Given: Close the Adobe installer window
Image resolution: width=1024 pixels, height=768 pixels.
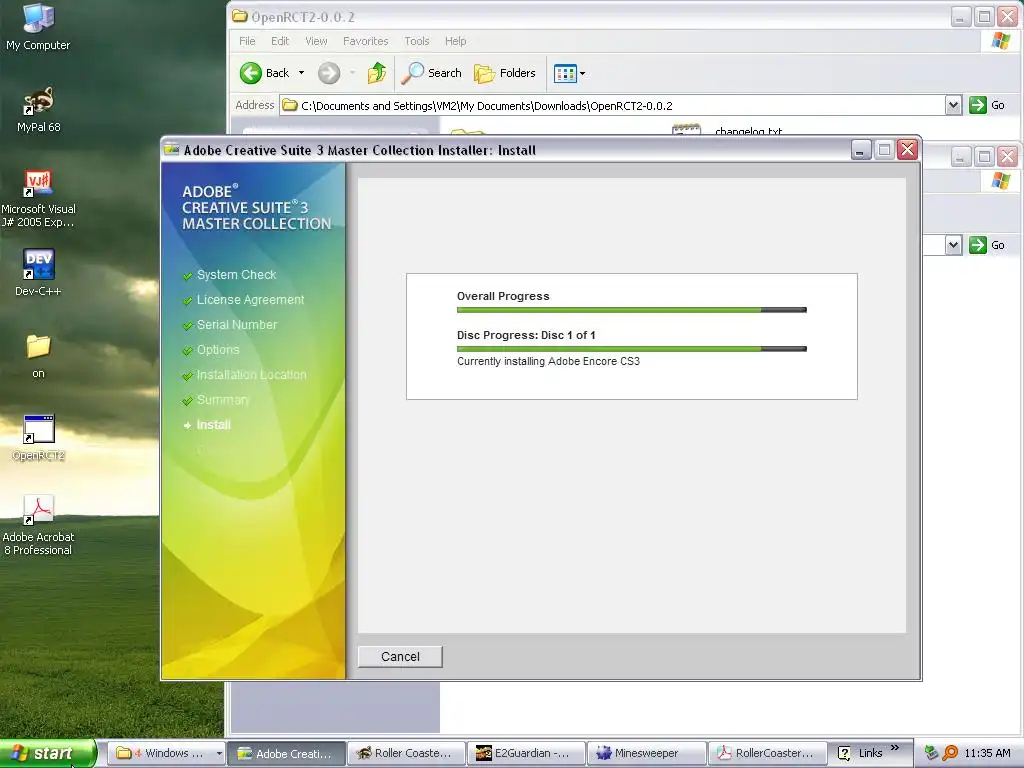Looking at the screenshot, I should pyautogui.click(x=908, y=150).
